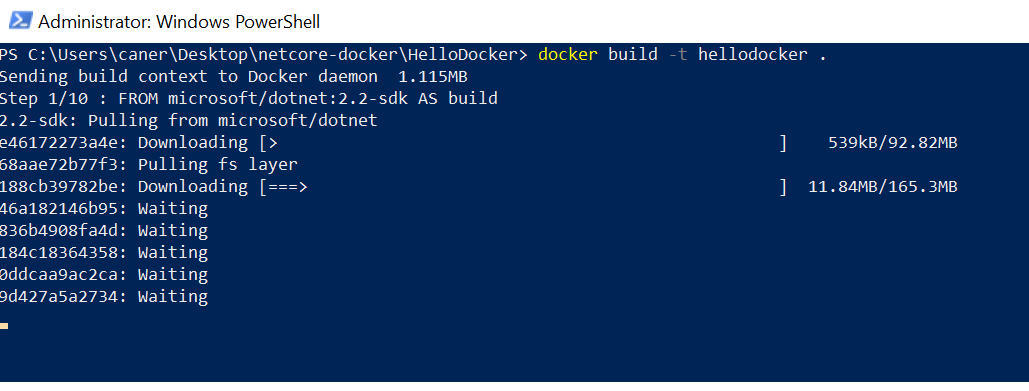This screenshot has width=1029, height=391.
Task: Click the -t flag in the command
Action: (677, 54)
